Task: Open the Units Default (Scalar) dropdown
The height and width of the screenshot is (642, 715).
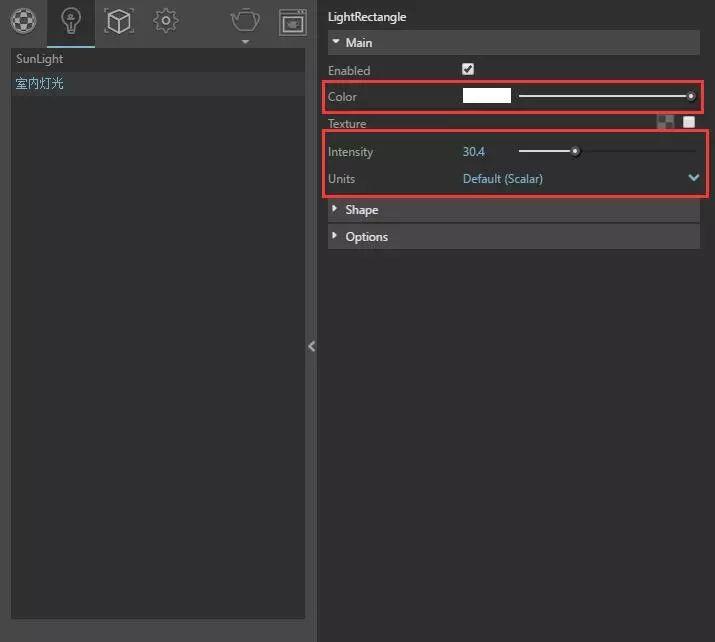Action: (x=581, y=178)
